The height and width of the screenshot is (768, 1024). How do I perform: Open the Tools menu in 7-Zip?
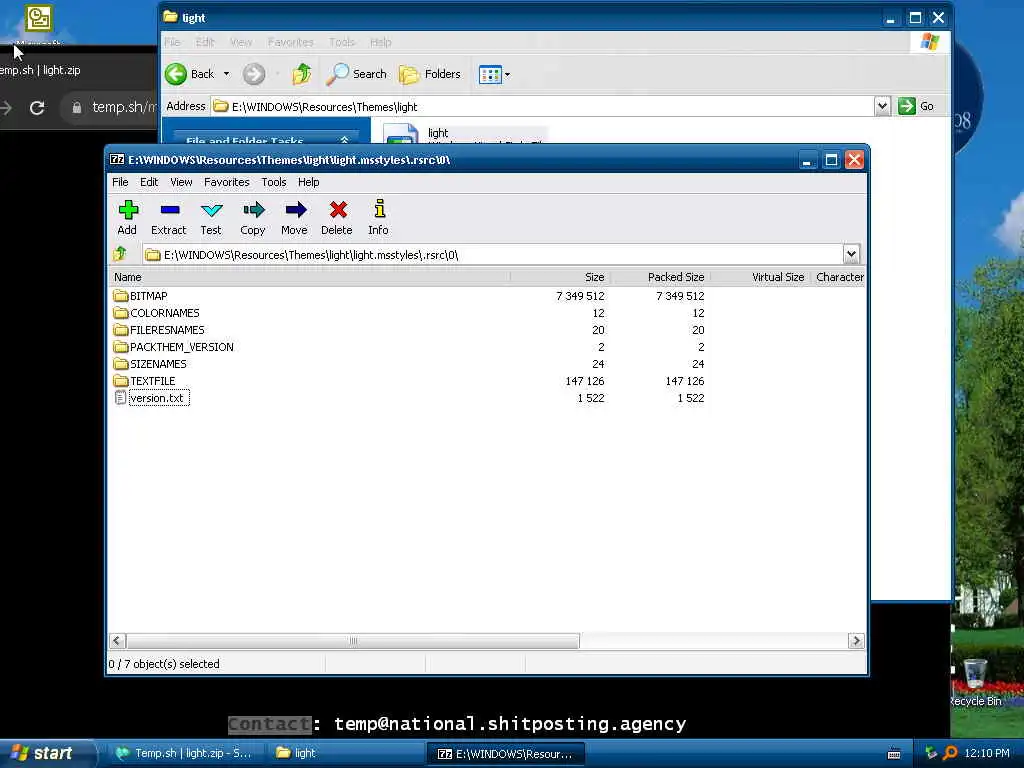point(274,182)
